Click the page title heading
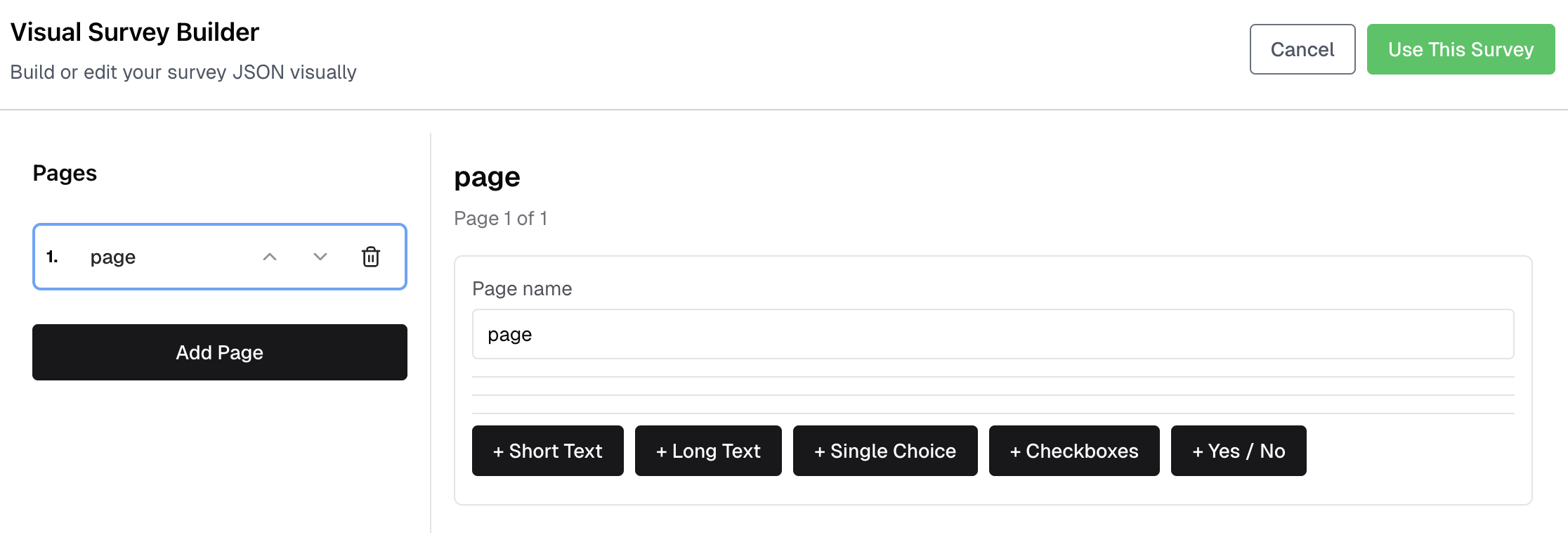This screenshot has height=533, width=1568. click(487, 176)
